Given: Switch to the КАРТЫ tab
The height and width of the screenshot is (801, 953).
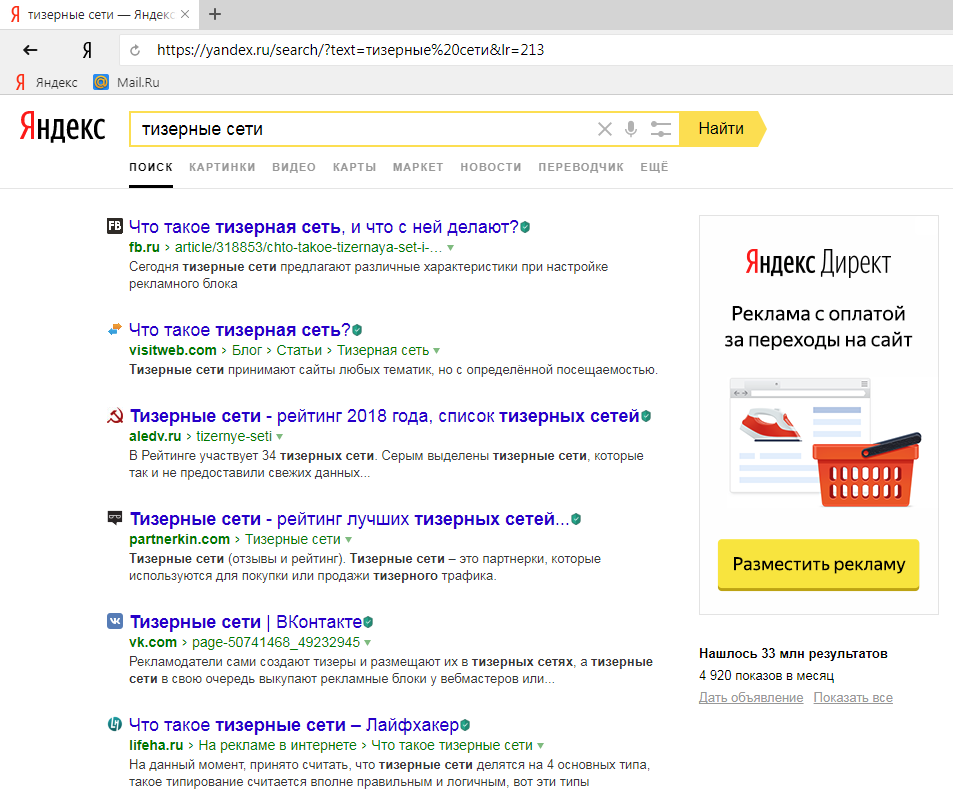Looking at the screenshot, I should click(354, 167).
